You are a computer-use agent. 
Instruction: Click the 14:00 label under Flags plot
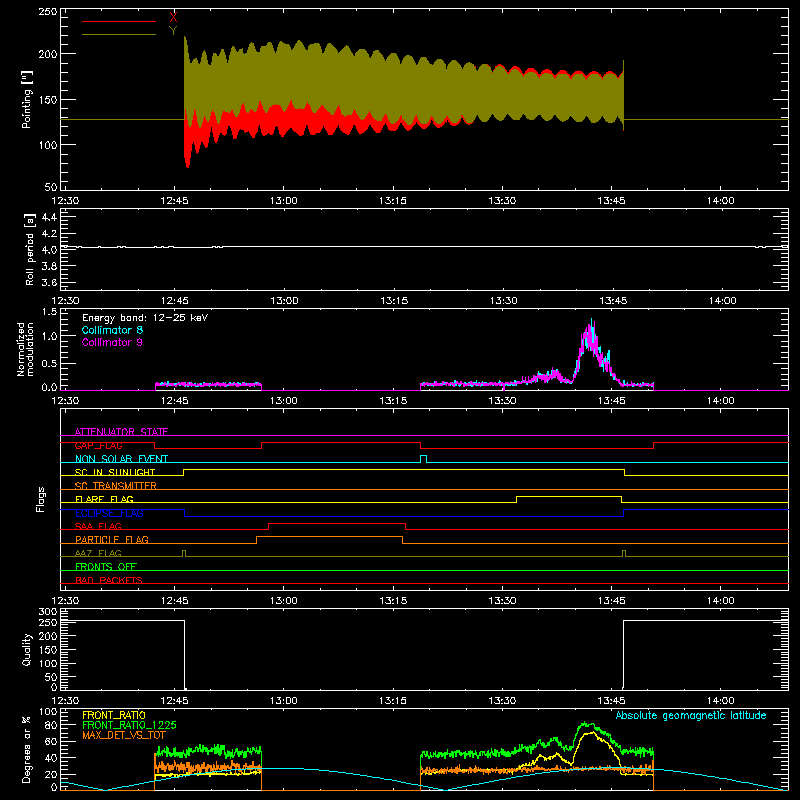[x=721, y=601]
